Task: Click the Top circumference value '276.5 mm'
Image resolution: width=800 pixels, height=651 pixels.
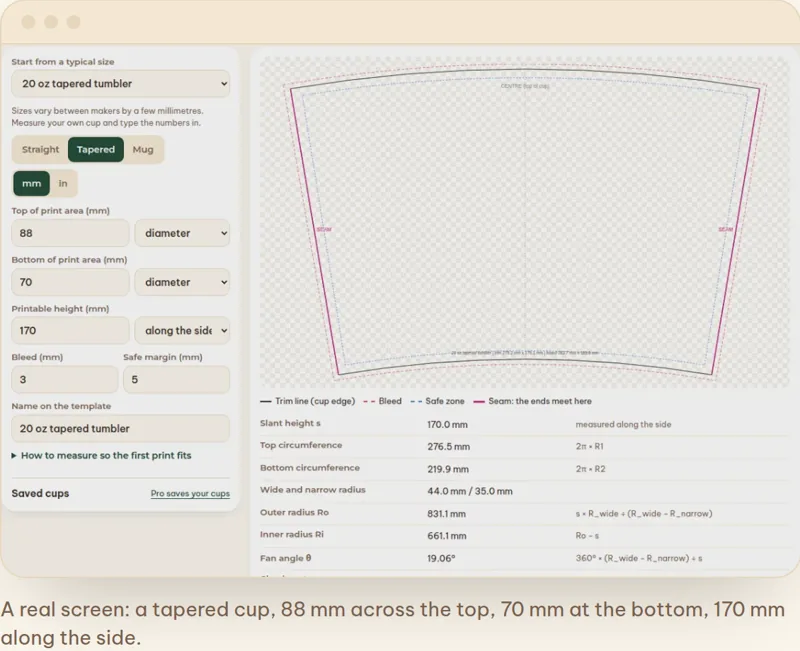Action: click(x=448, y=446)
